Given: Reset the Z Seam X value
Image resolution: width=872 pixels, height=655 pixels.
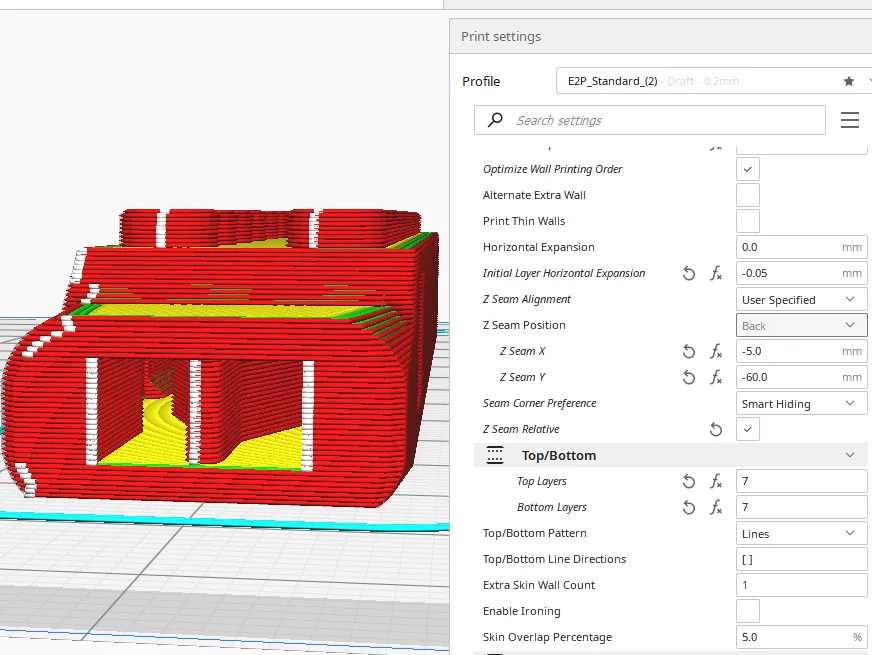Looking at the screenshot, I should click(x=689, y=352).
